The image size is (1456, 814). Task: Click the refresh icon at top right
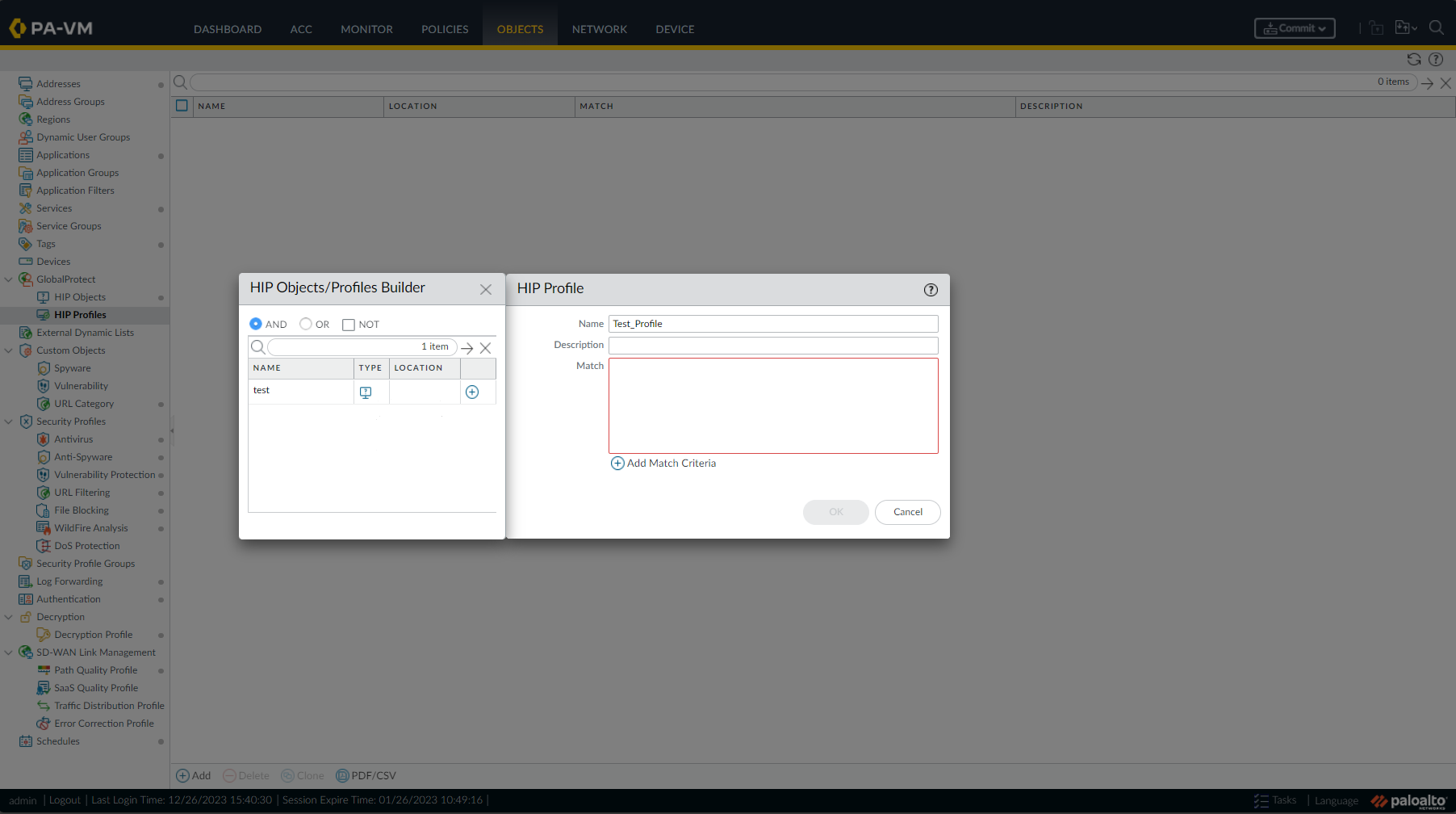tap(1414, 60)
